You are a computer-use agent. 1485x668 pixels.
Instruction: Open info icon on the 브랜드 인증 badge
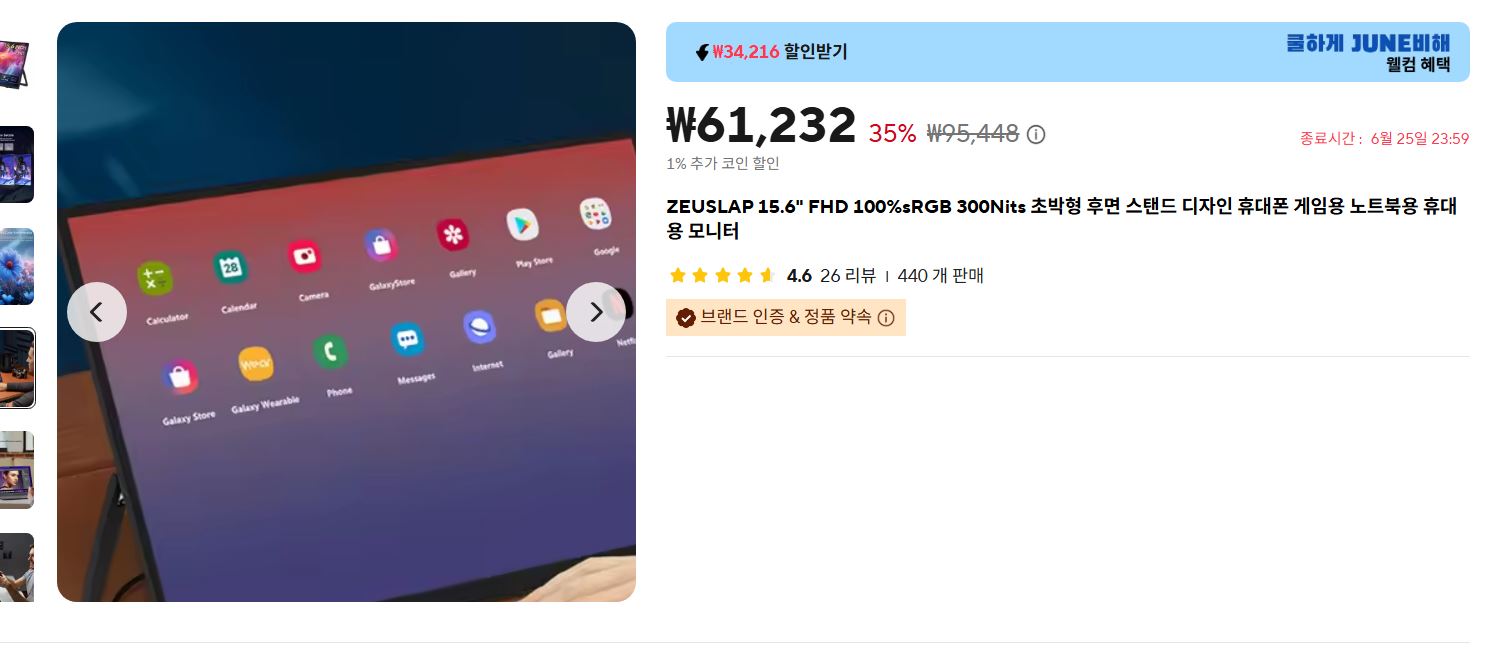pos(886,318)
